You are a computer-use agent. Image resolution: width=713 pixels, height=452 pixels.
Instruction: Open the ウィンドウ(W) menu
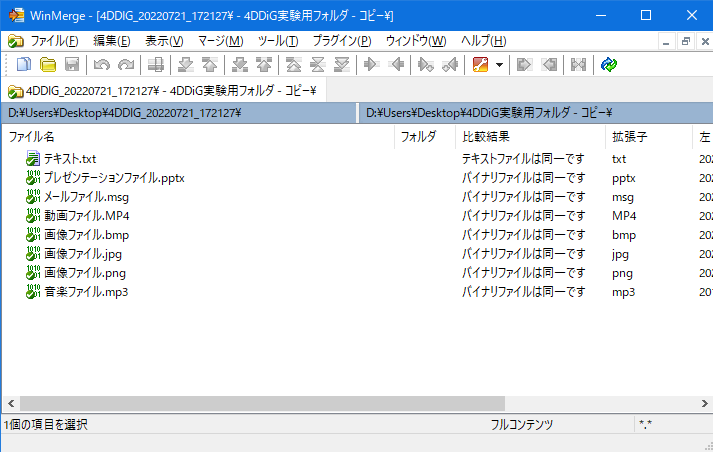click(416, 41)
